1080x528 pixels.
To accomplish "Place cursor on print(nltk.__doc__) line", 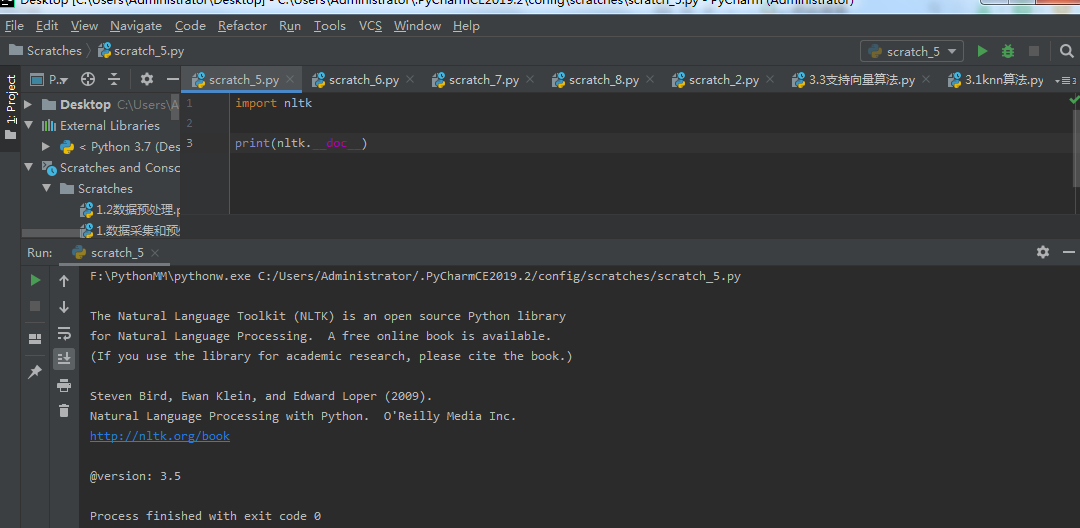I will point(301,143).
